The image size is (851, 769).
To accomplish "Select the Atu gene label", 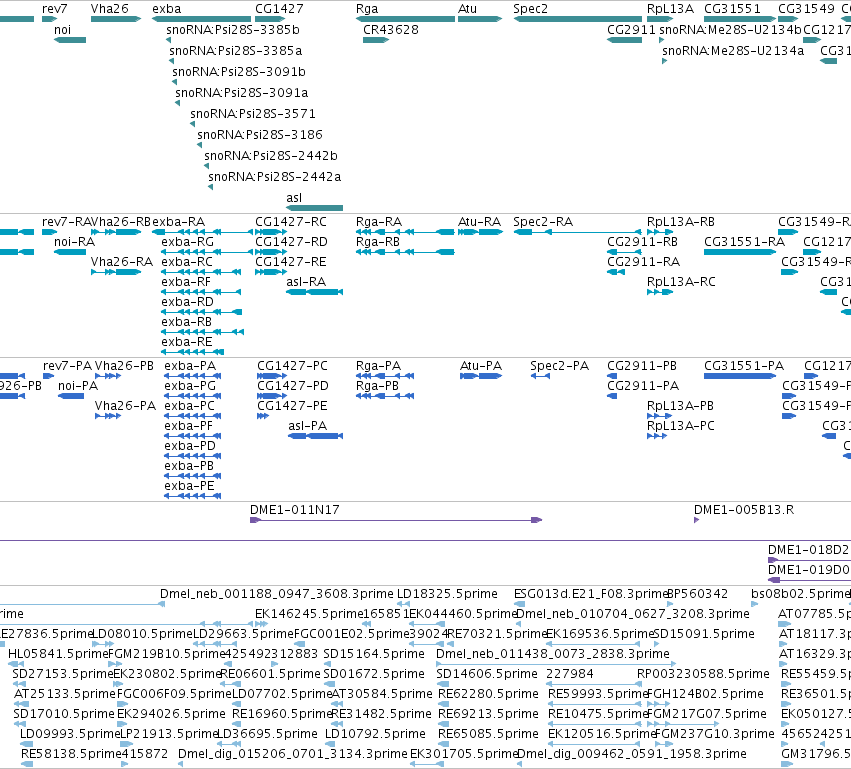I will point(467,9).
